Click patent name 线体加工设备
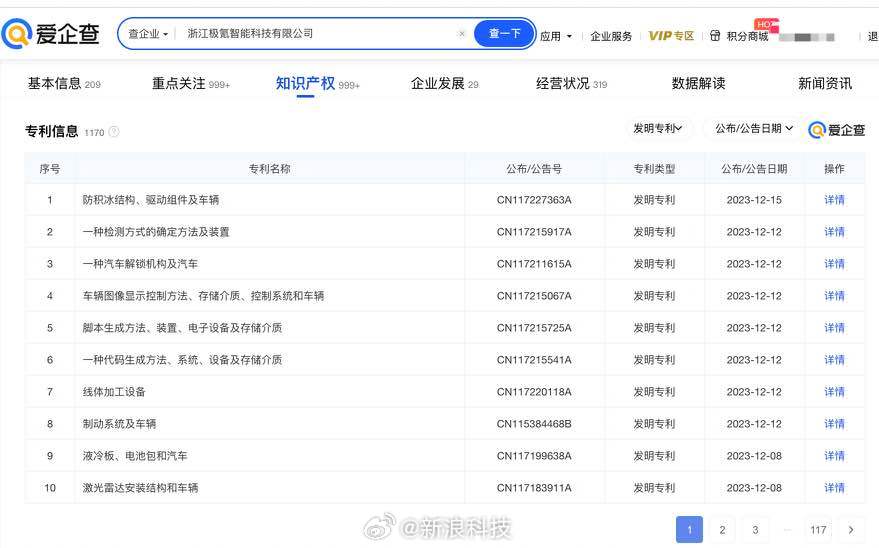Screen dimensions: 879x548 point(114,392)
